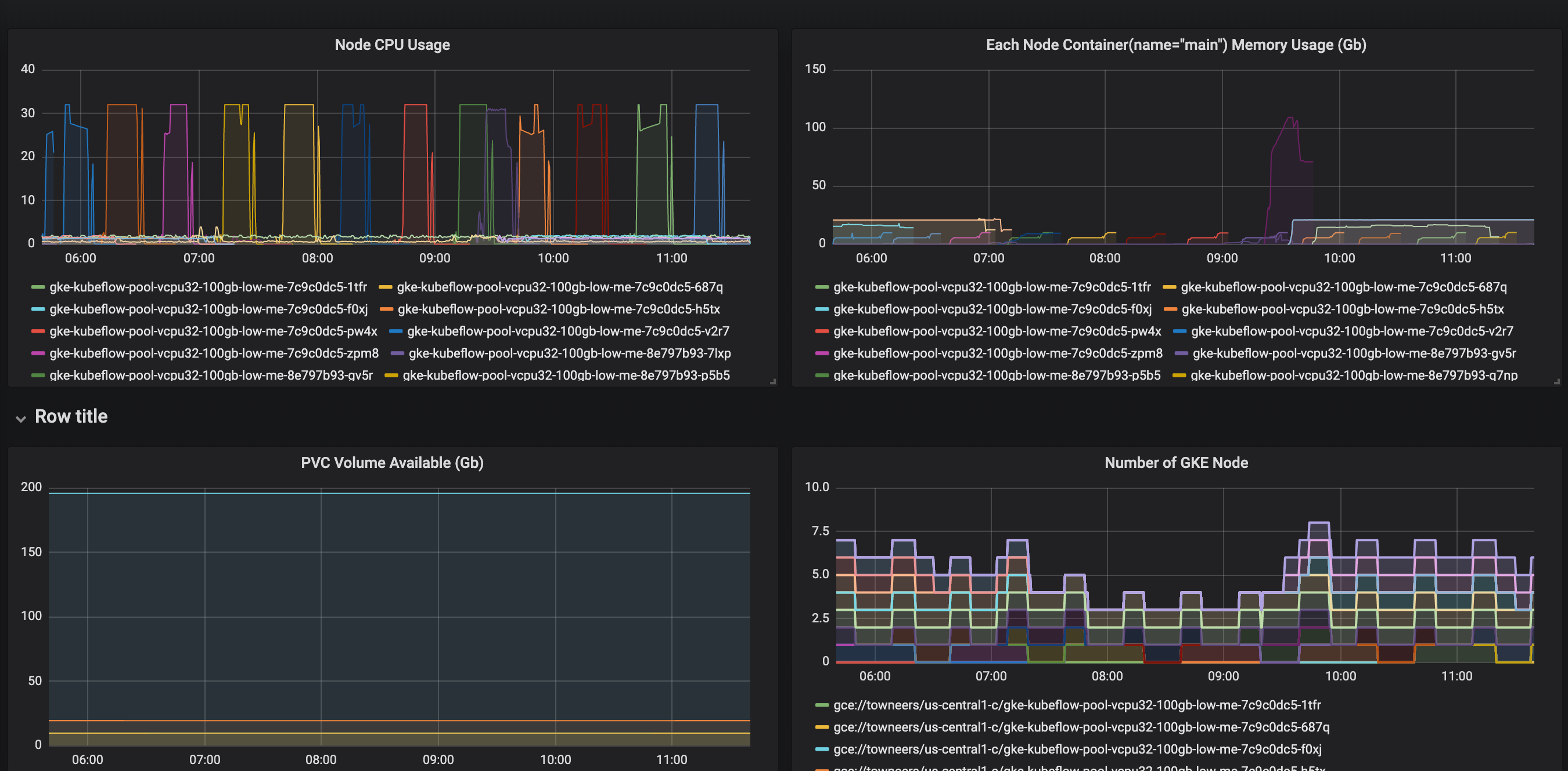Image resolution: width=1568 pixels, height=771 pixels.
Task: Toggle the zpm8 series in the CPU Usage legend
Action: tap(214, 354)
